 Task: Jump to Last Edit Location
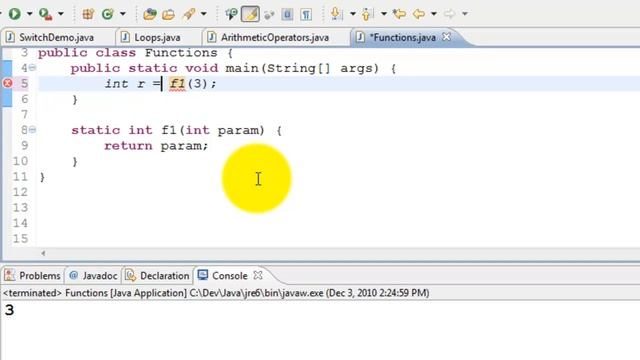click(x=400, y=14)
